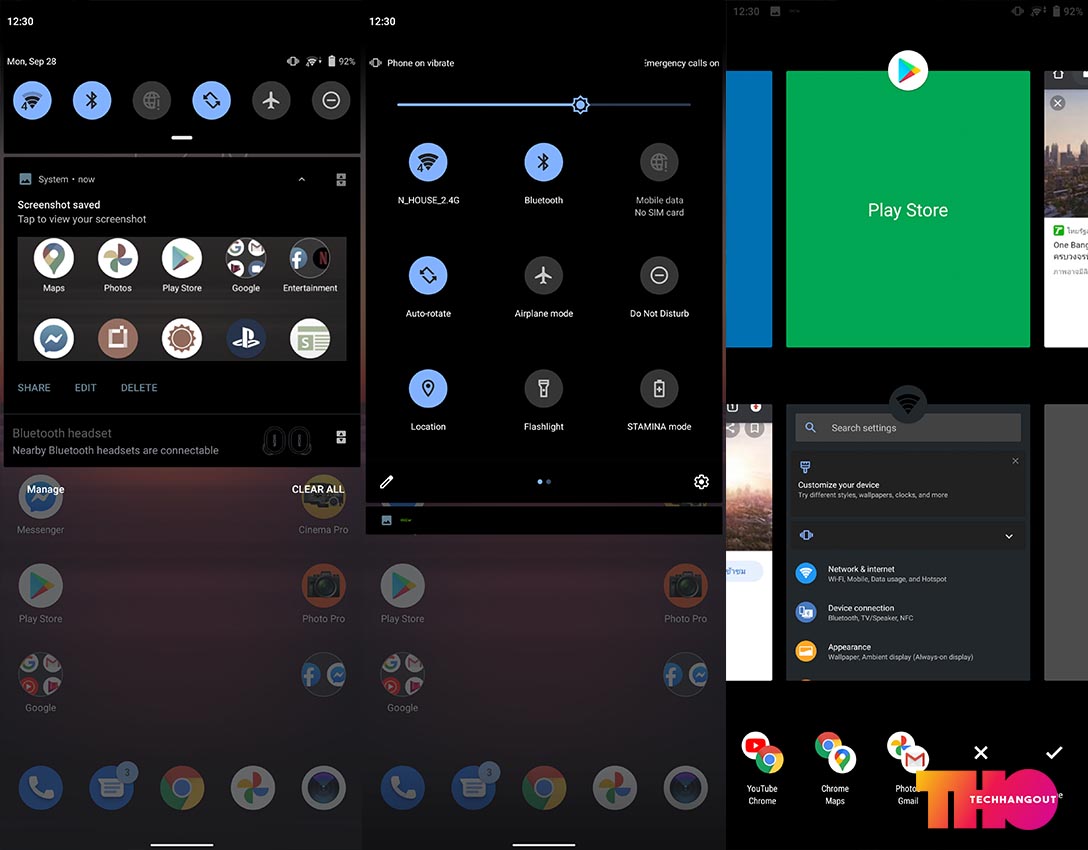The width and height of the screenshot is (1088, 850).
Task: Open Device connection in the Settings card
Action: point(908,613)
